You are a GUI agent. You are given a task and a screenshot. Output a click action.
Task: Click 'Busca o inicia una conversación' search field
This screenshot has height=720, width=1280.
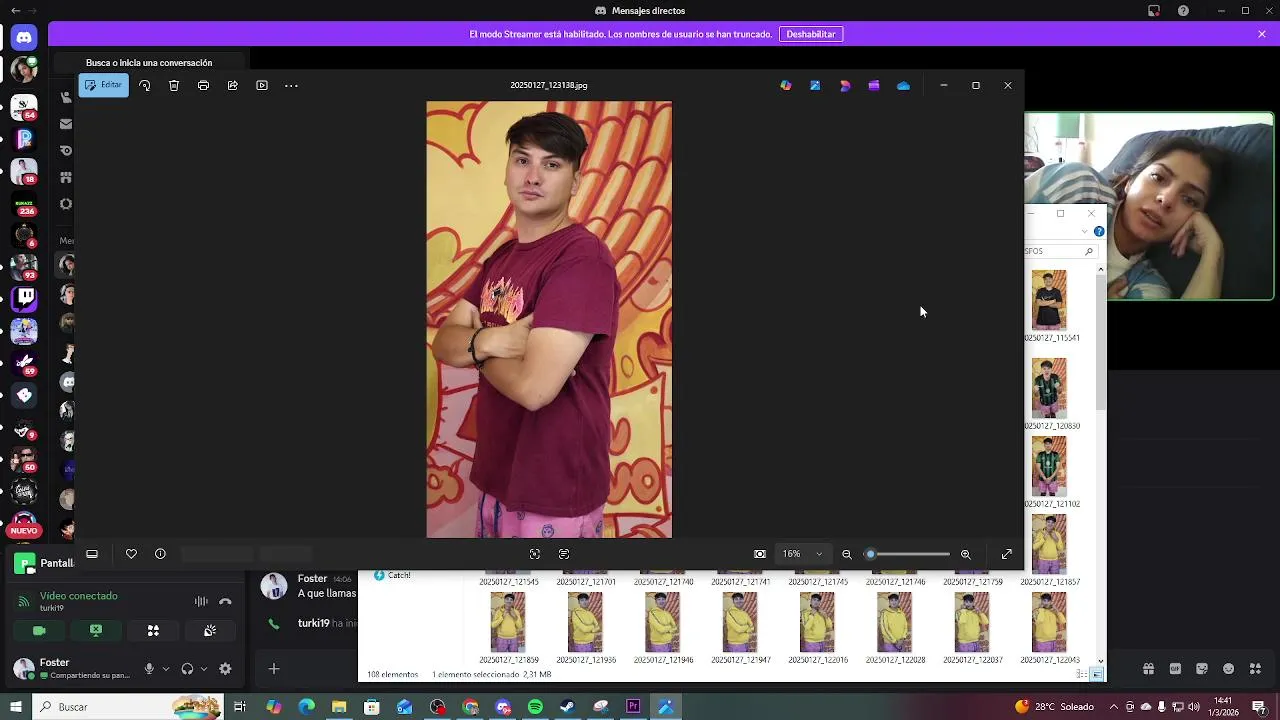[x=149, y=63]
